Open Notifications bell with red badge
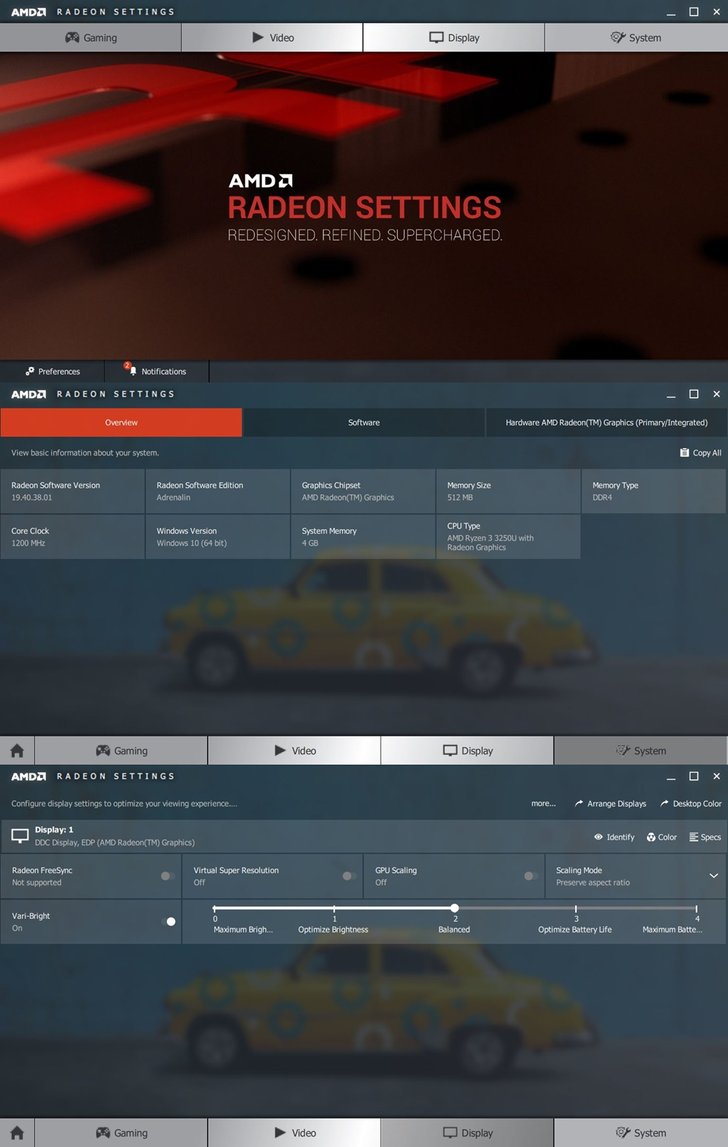 [x=157, y=371]
